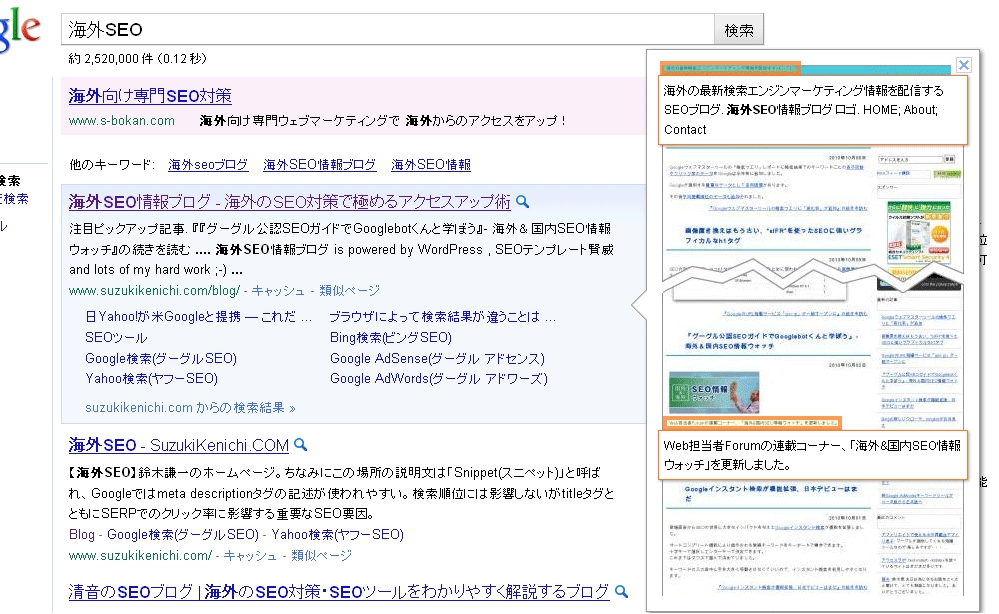Expand suzukikenichi.com からの検索結果 »
The image size is (999, 614).
190,408
